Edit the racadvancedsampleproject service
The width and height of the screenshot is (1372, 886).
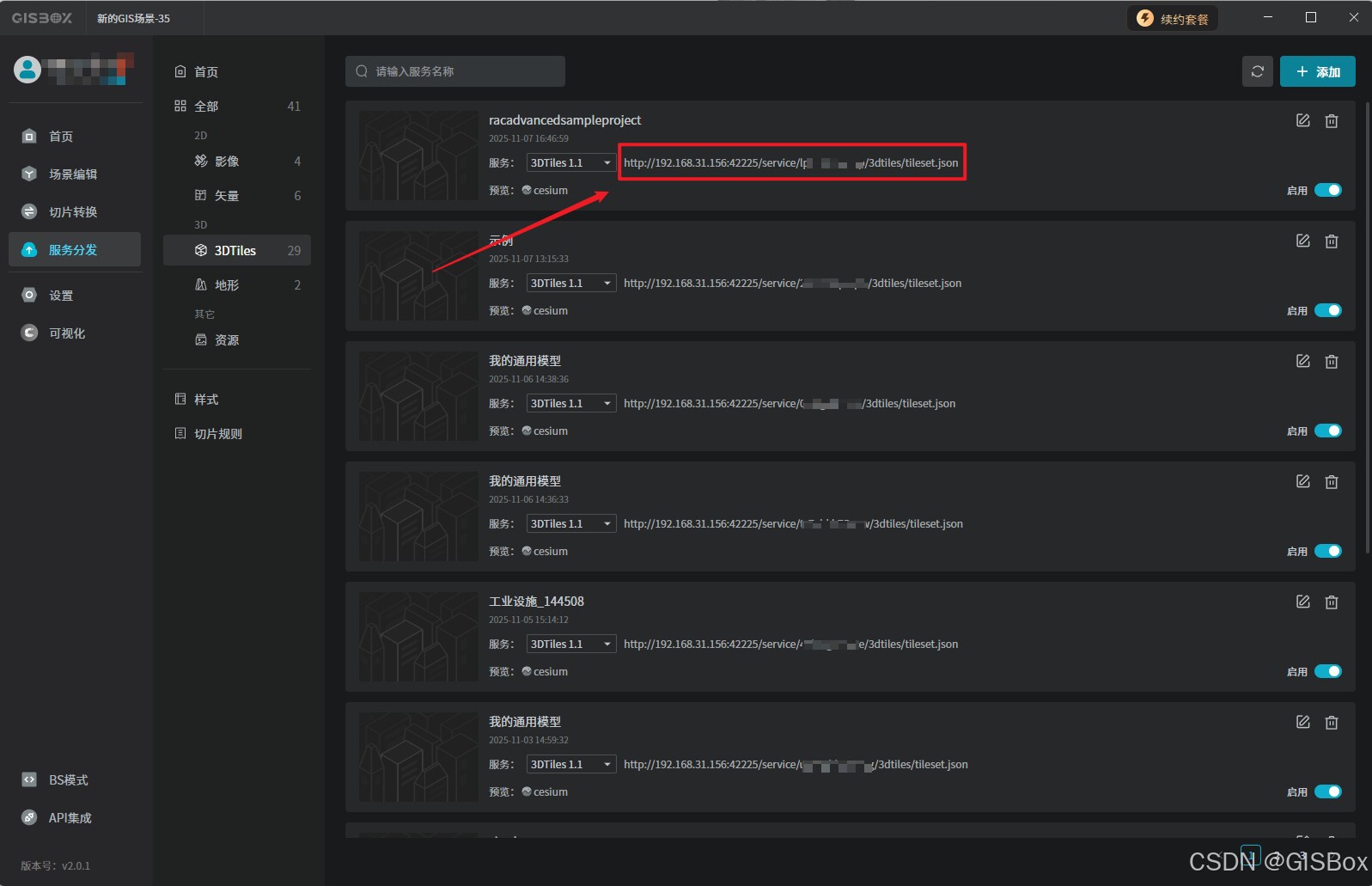pos(1303,120)
